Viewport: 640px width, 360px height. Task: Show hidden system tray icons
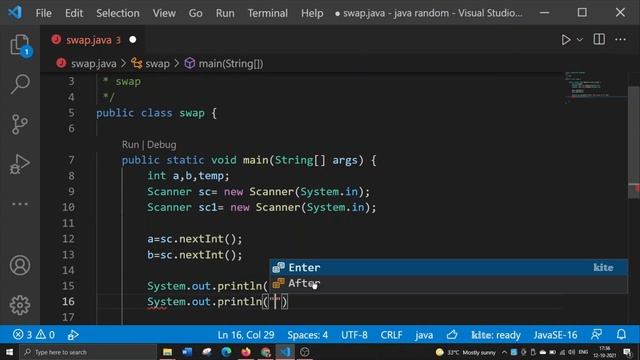[504, 352]
